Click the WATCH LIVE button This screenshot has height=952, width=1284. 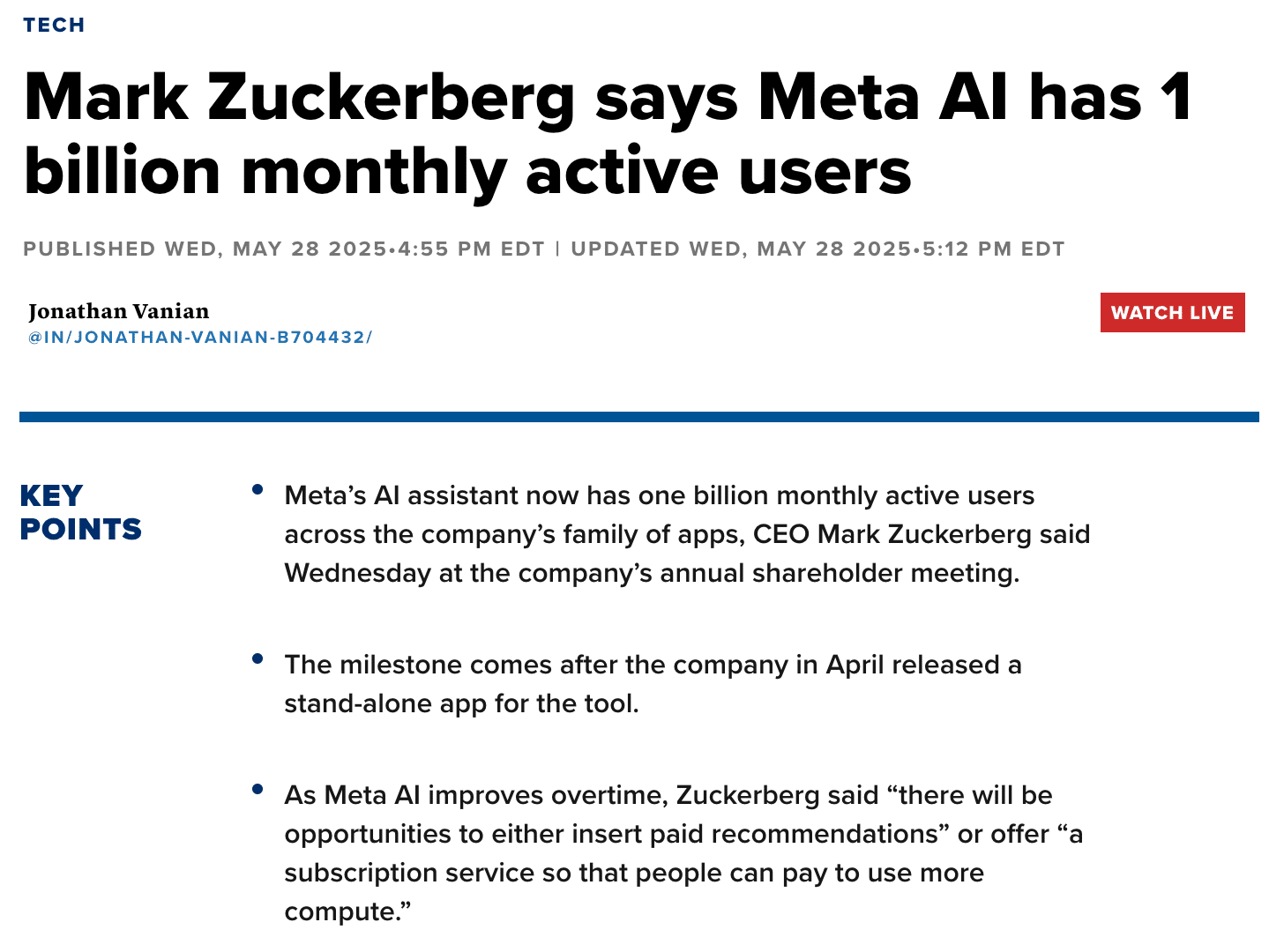(1172, 313)
